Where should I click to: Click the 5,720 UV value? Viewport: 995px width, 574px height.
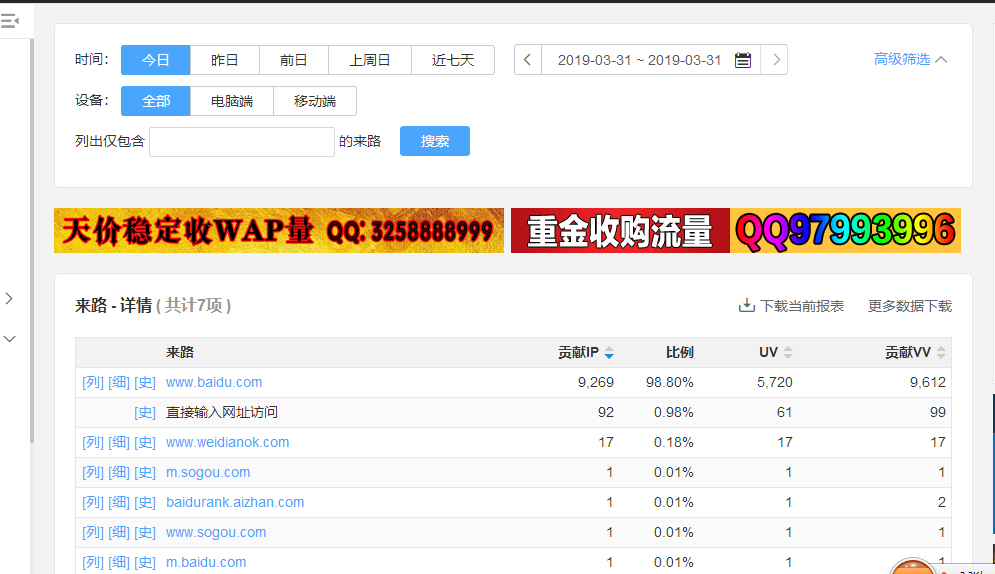[x=775, y=382]
